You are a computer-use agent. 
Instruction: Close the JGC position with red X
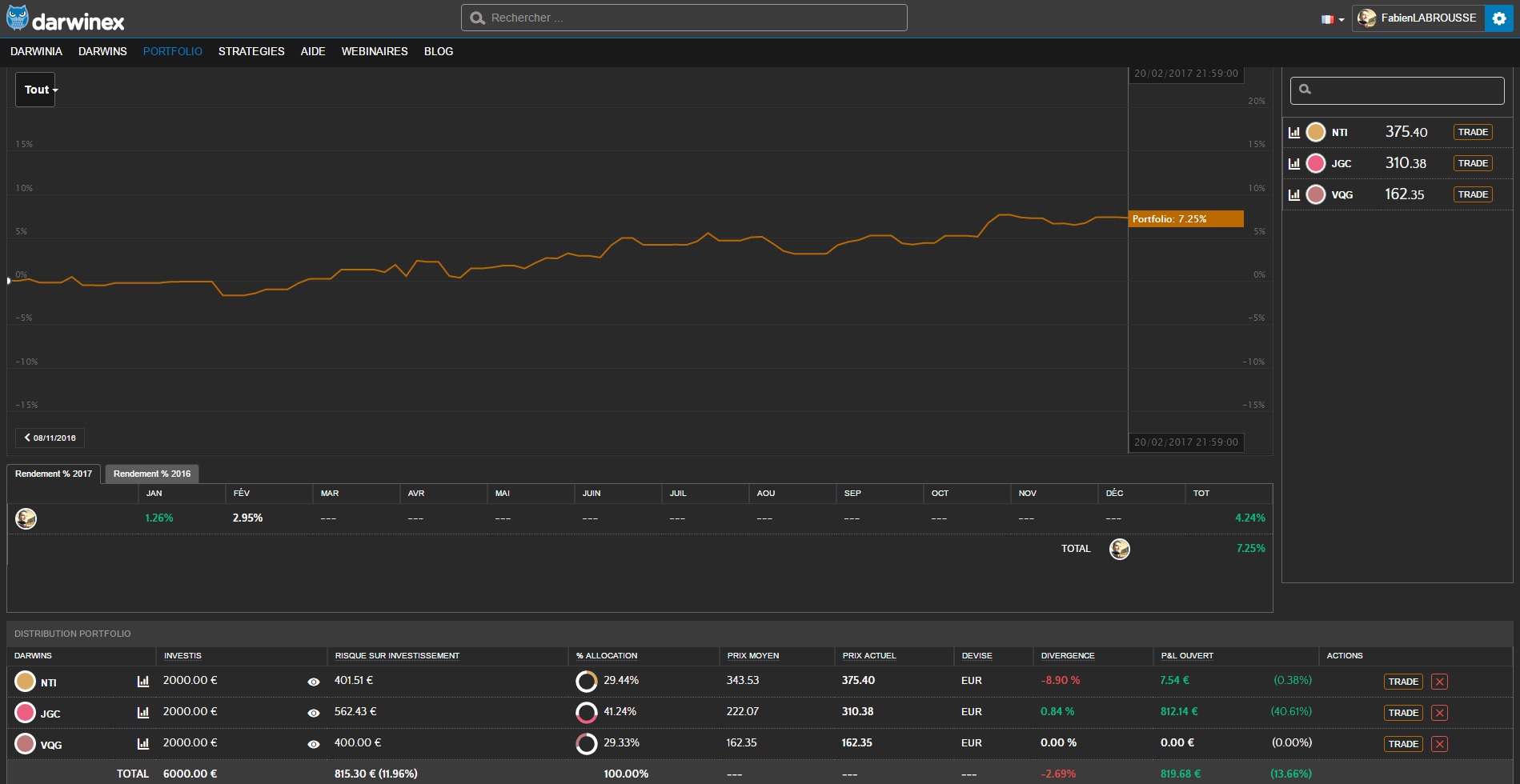[1439, 713]
